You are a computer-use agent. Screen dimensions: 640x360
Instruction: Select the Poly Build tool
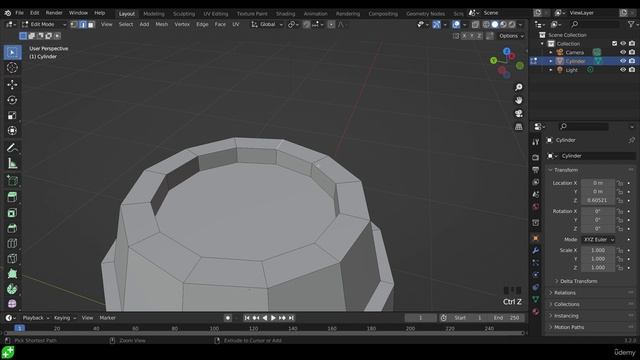point(12,274)
